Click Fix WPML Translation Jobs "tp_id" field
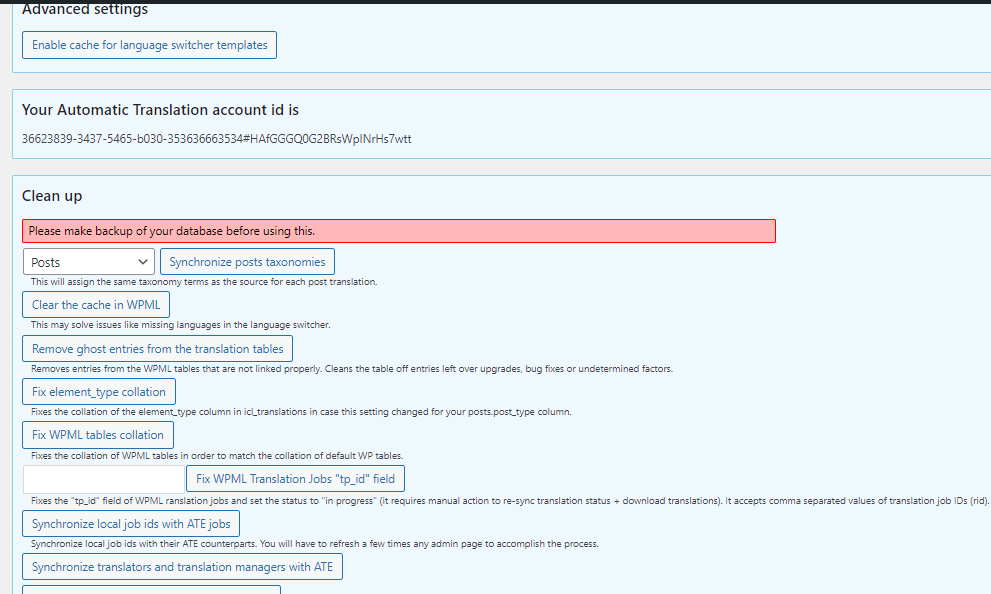The image size is (991, 594). (295, 479)
